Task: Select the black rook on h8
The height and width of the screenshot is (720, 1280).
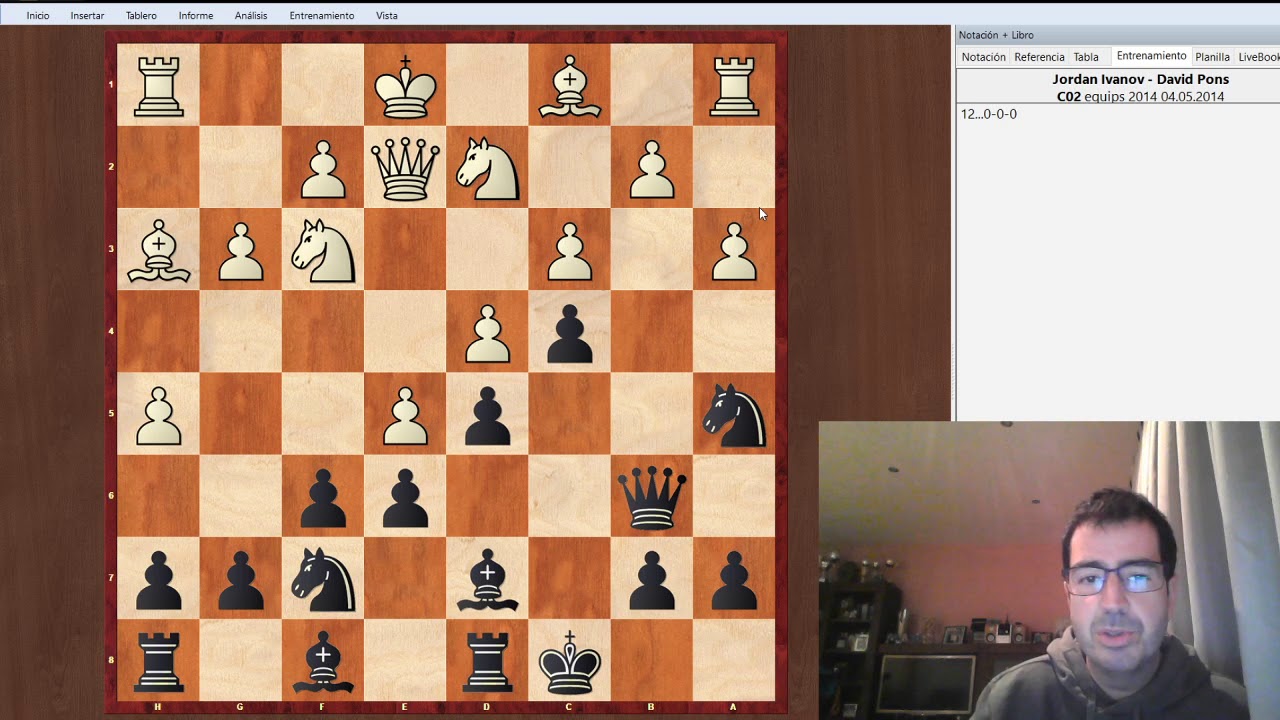Action: click(158, 662)
